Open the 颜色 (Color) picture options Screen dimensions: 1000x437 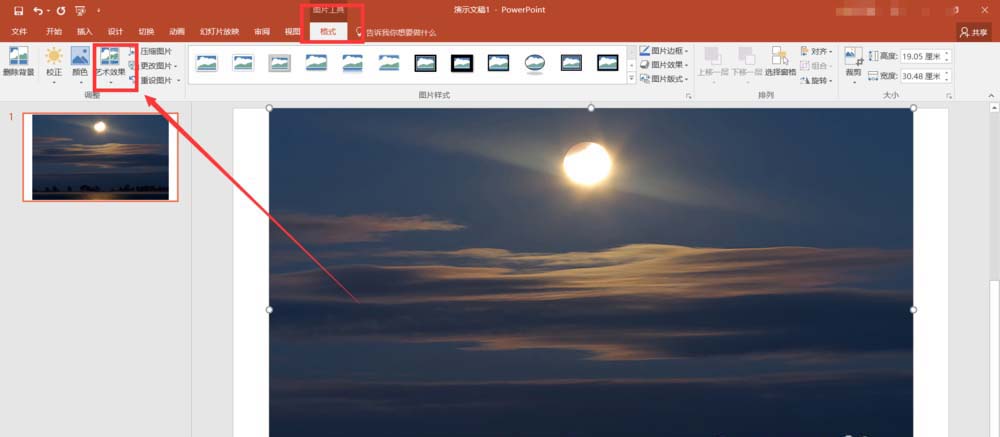pos(80,62)
